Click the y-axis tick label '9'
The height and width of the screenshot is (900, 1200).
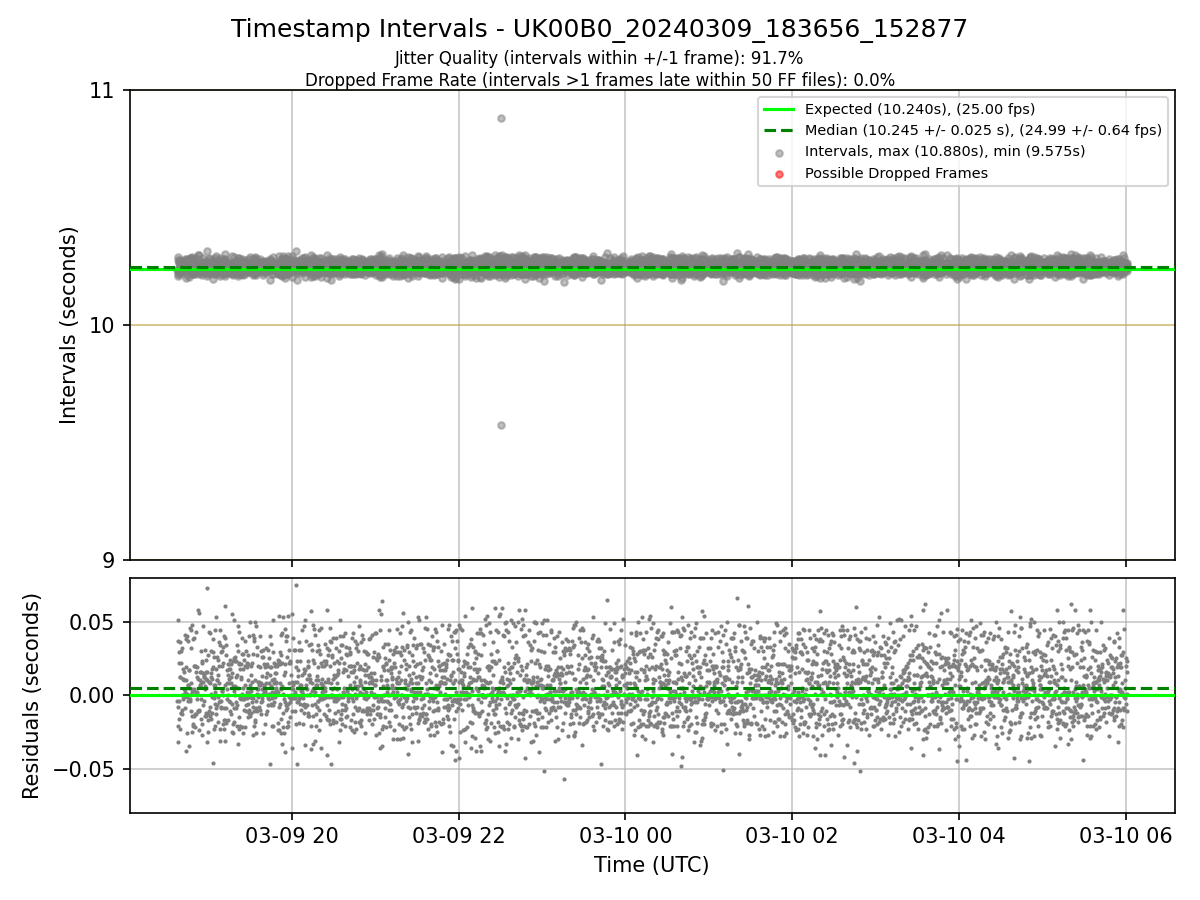tap(110, 560)
